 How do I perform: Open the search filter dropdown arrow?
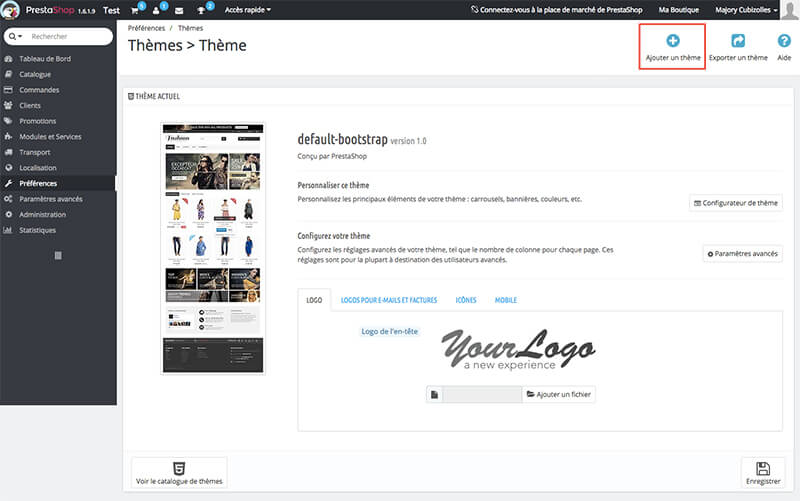point(15,36)
